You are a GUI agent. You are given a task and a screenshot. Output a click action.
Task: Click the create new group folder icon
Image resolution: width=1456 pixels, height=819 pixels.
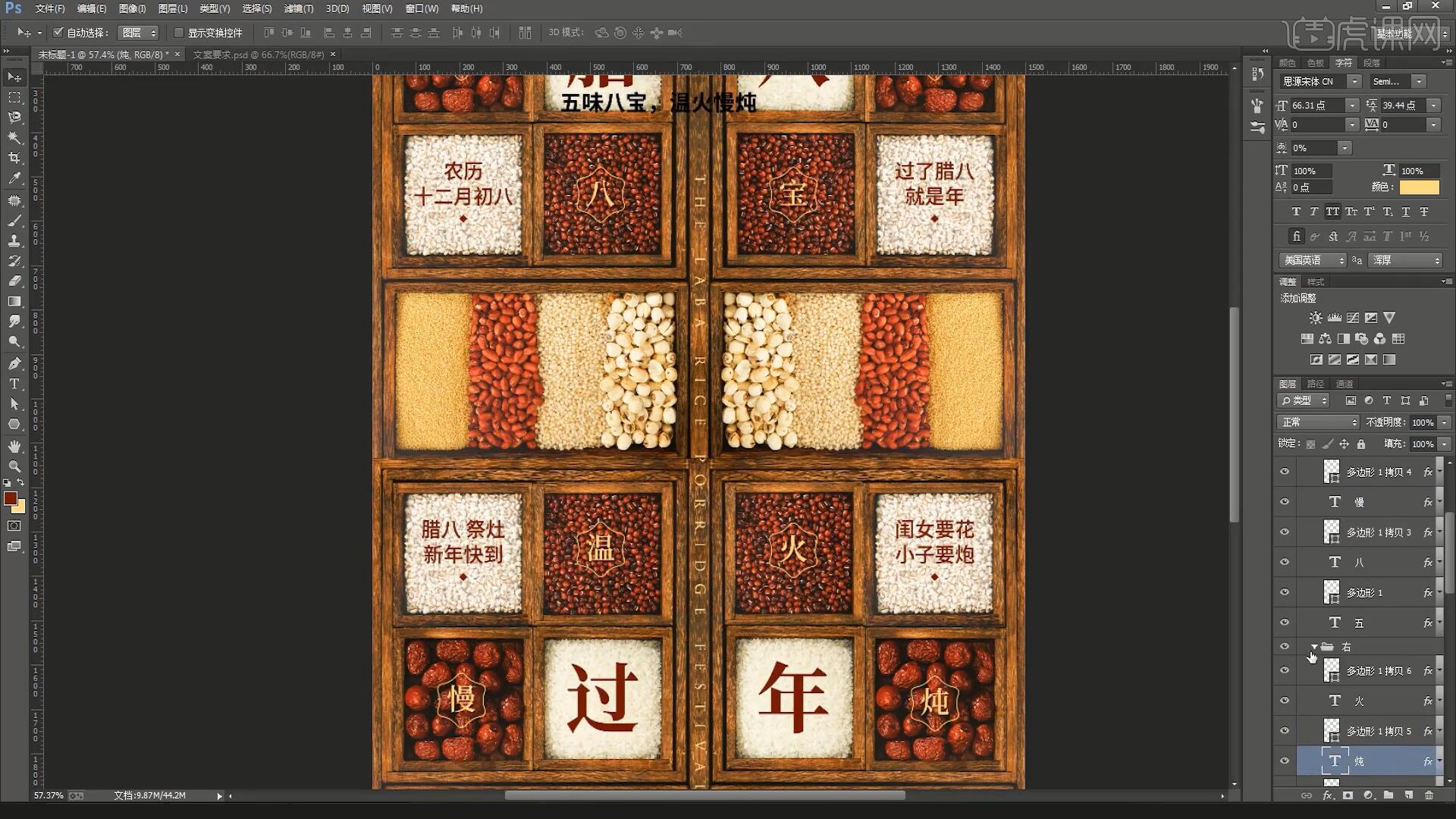pyautogui.click(x=1388, y=795)
